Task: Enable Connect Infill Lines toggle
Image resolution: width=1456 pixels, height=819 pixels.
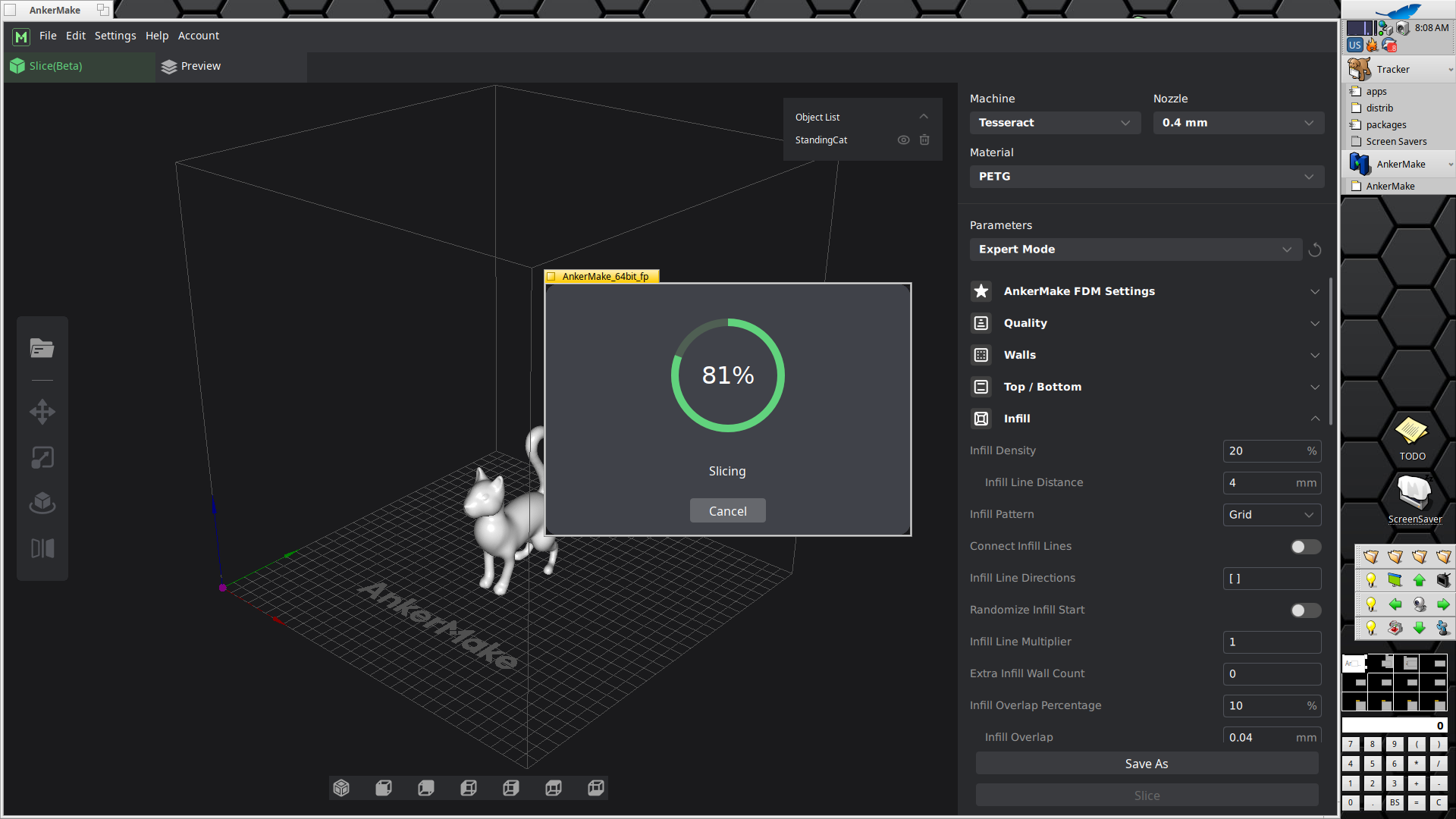Action: [x=1305, y=547]
